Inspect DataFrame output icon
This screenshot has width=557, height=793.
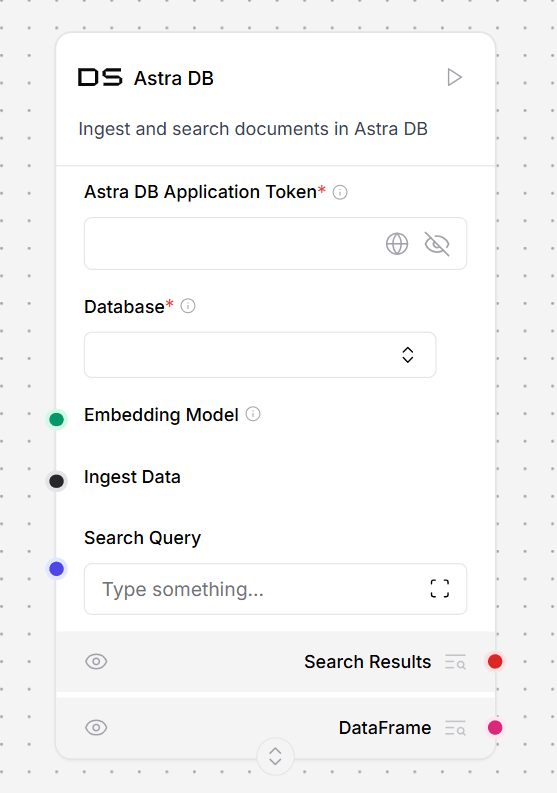click(x=455, y=728)
